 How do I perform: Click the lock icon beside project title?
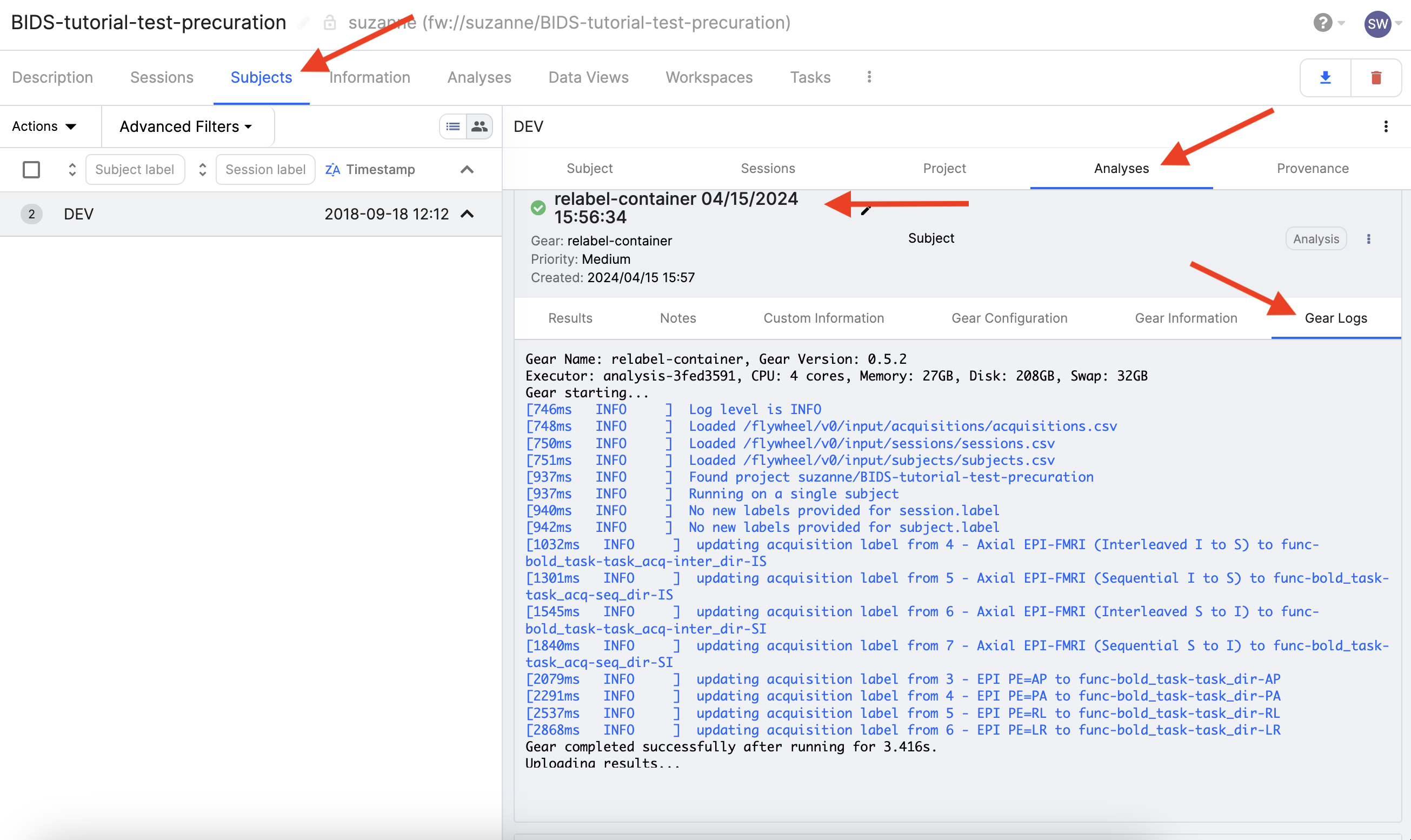click(330, 23)
